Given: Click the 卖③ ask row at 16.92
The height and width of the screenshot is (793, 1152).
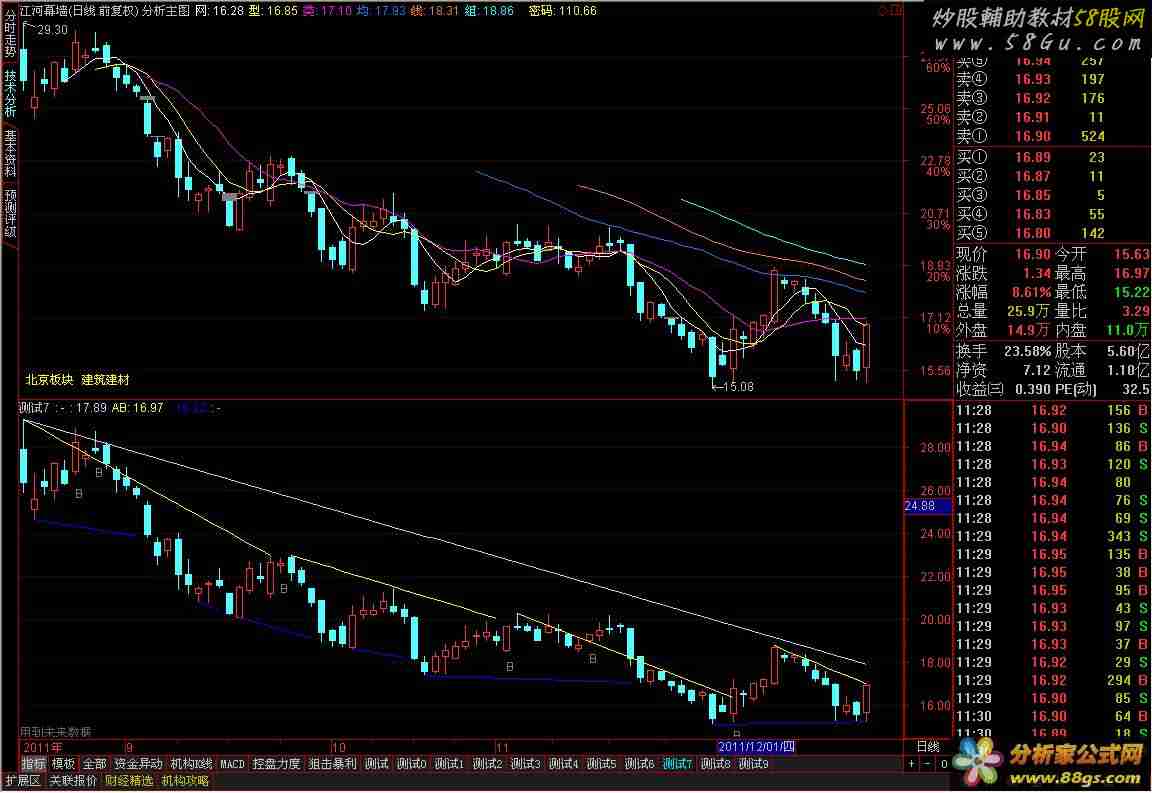Looking at the screenshot, I should tap(1051, 98).
